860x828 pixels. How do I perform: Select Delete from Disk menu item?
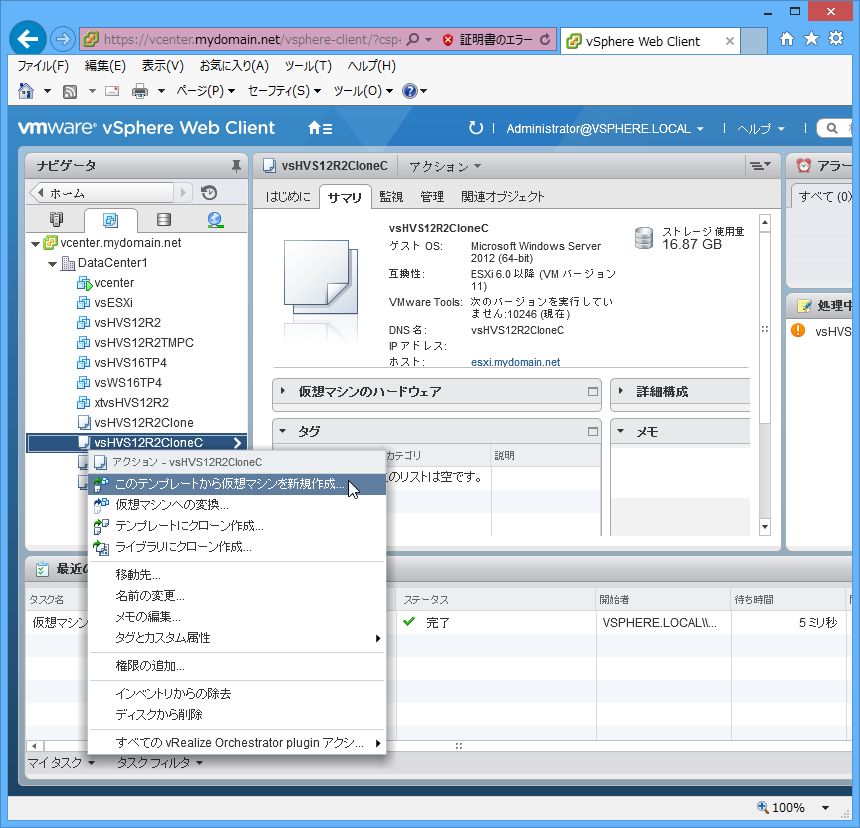tap(237, 714)
